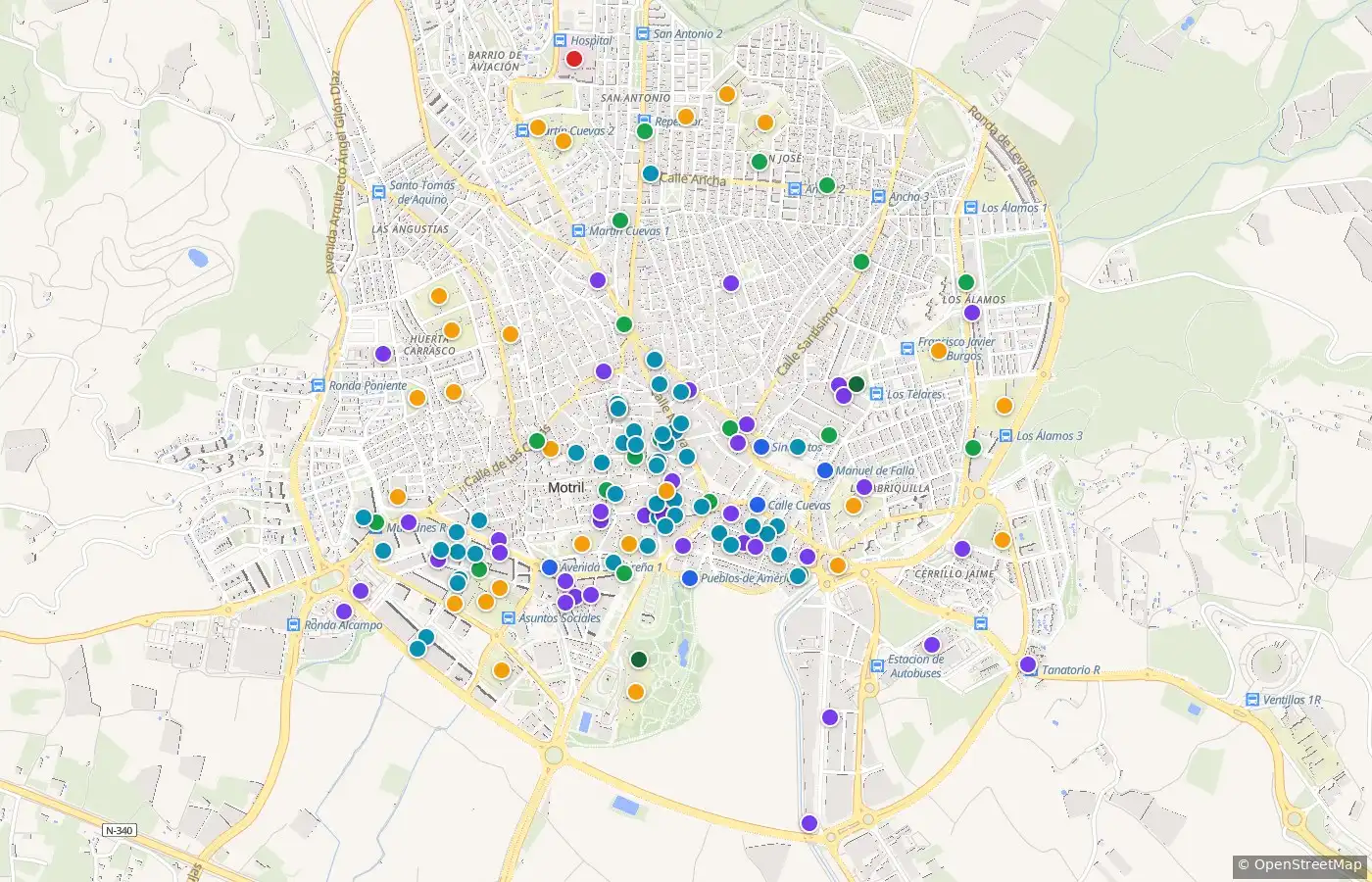Click the Tanatorio R stop label
Screen dimensions: 1372x882
point(1071,670)
